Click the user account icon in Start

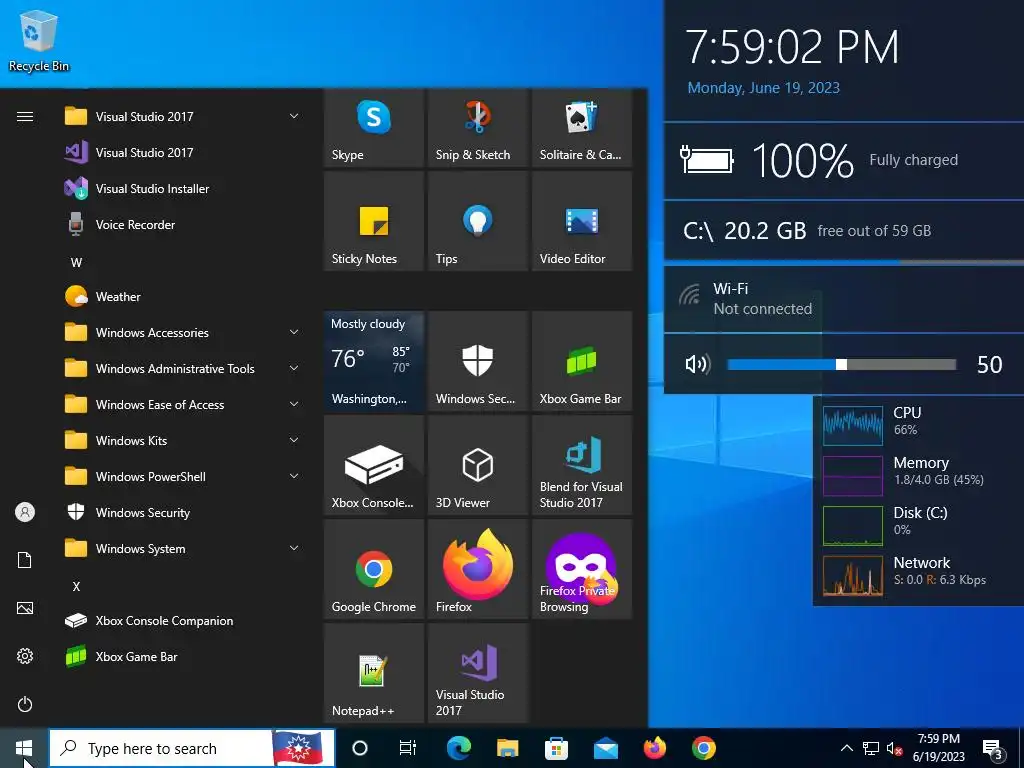[x=25, y=512]
